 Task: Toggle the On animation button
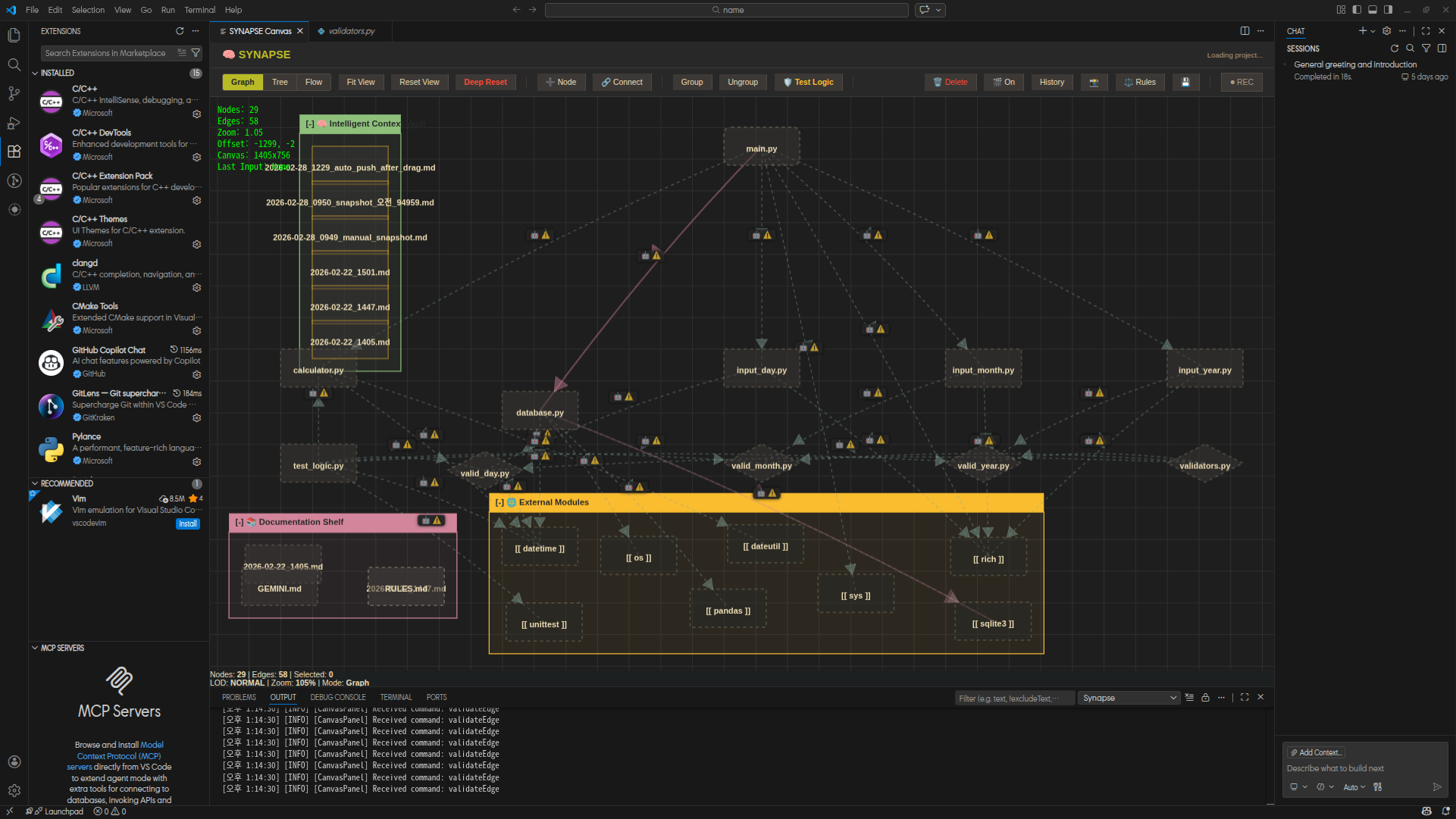1004,82
